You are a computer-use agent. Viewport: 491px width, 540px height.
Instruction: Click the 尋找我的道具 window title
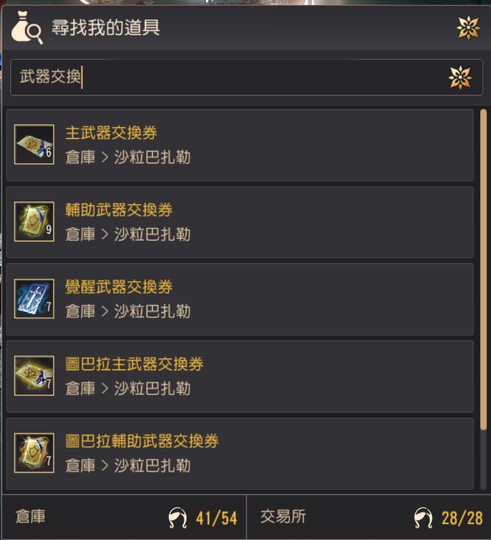pos(106,28)
